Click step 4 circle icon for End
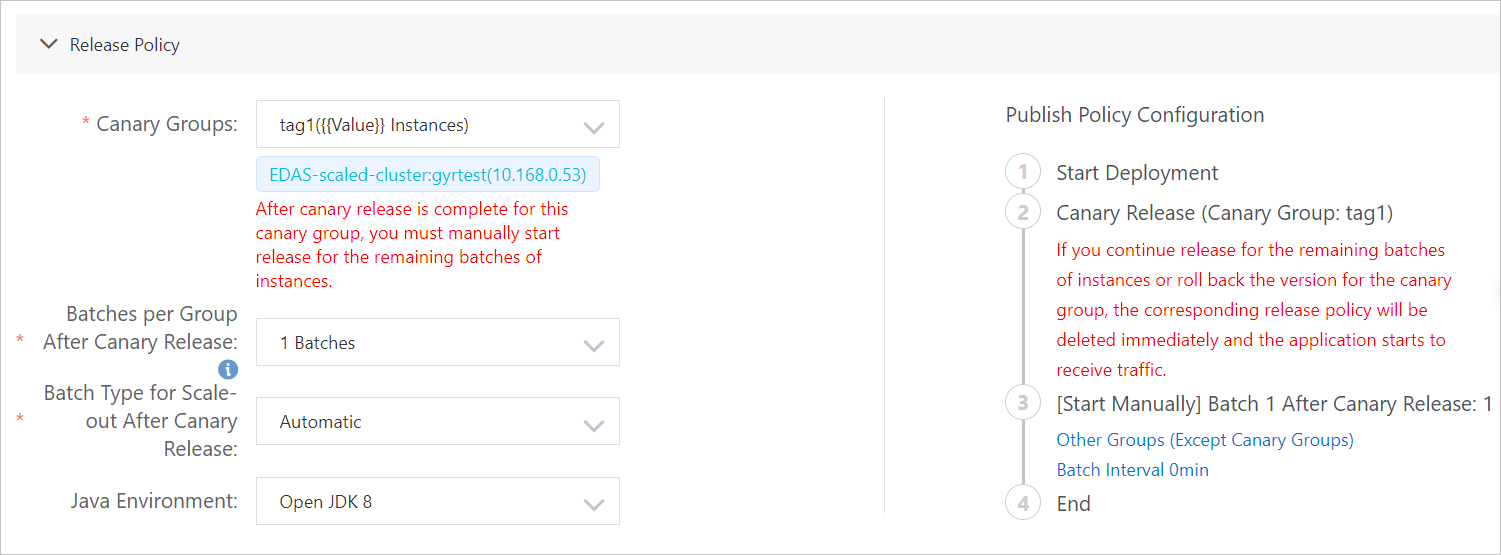 point(1022,504)
